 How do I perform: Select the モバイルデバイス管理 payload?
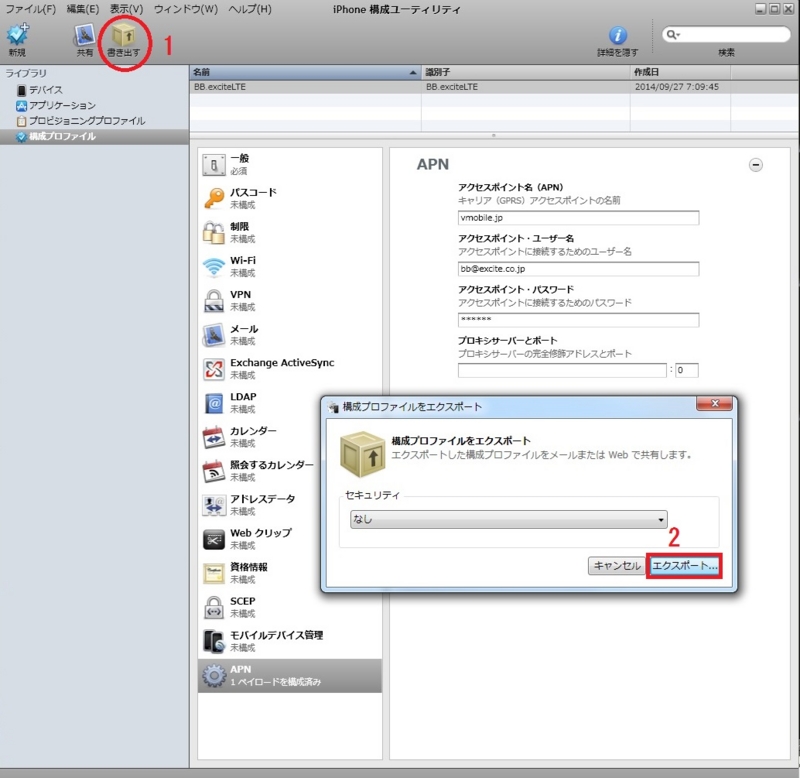[x=289, y=641]
